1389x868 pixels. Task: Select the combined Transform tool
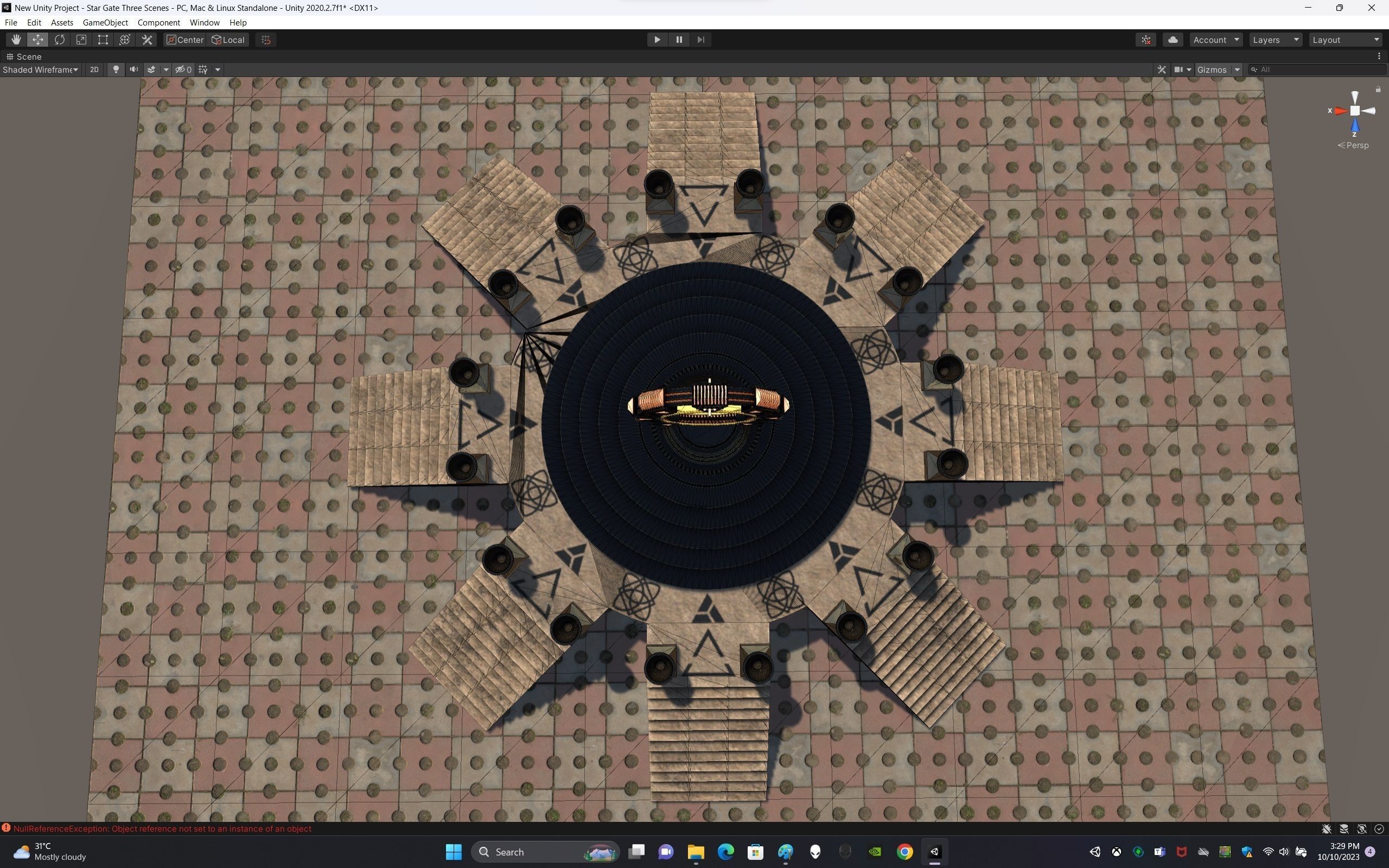(x=125, y=40)
